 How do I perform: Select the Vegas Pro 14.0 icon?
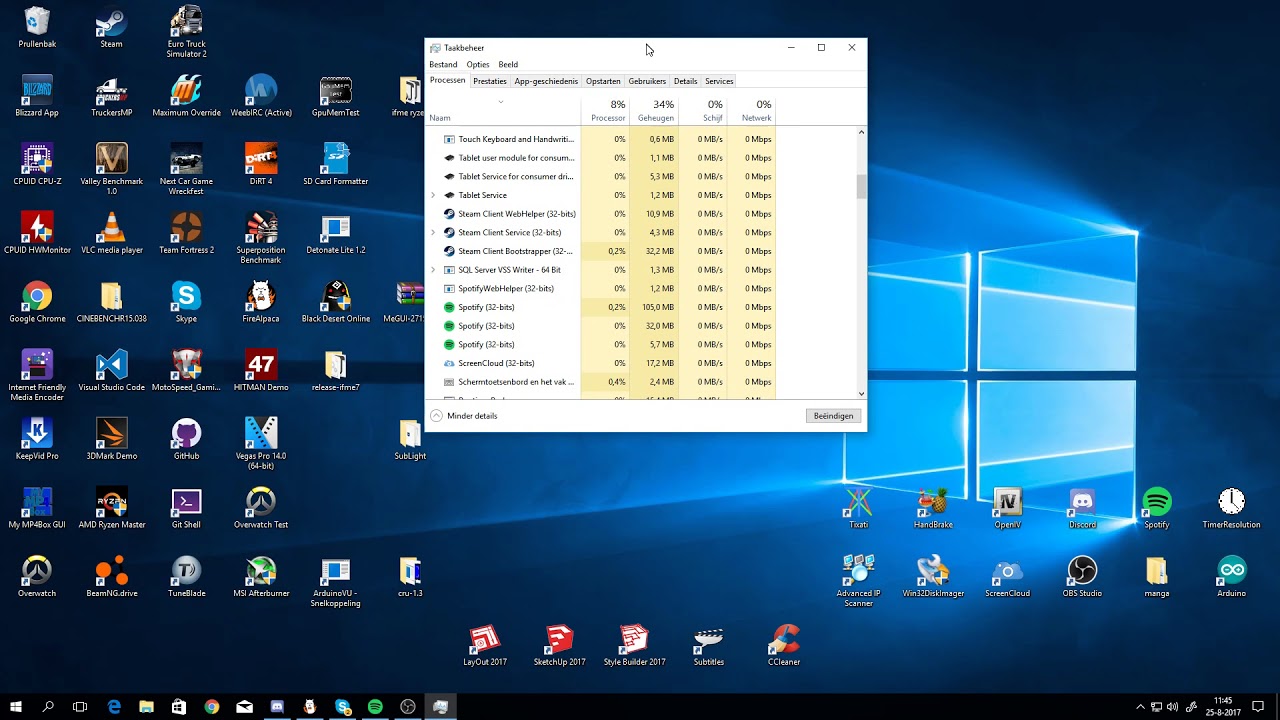261,444
